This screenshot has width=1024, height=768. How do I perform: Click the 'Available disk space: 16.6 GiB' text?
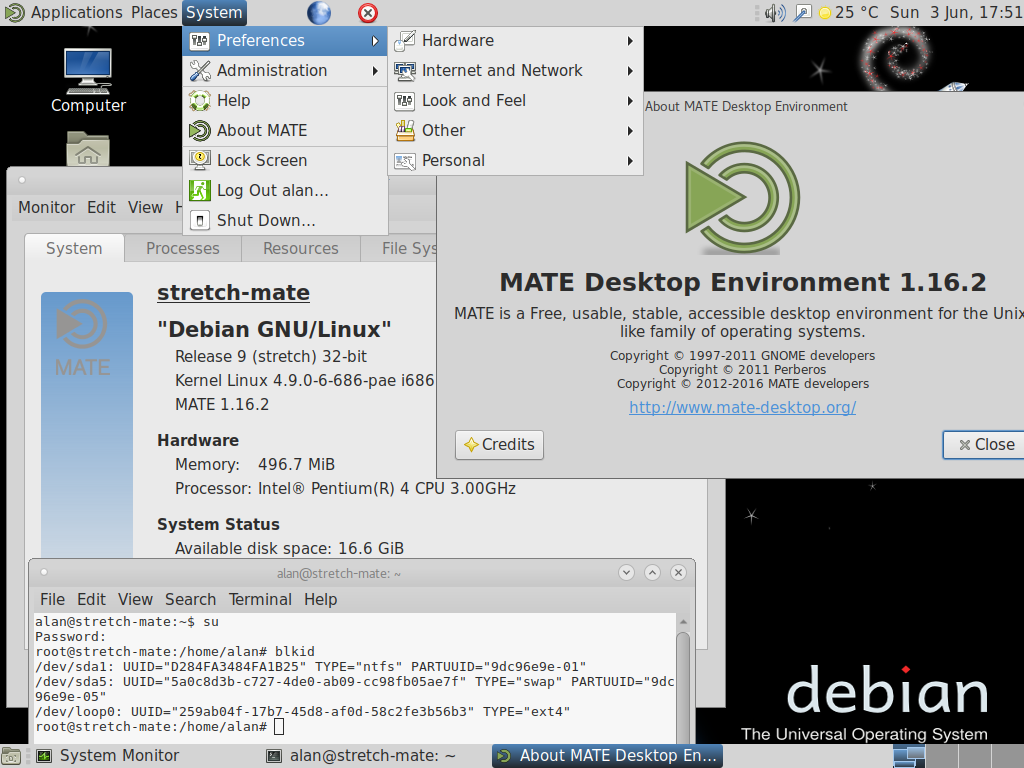pyautogui.click(x=289, y=549)
